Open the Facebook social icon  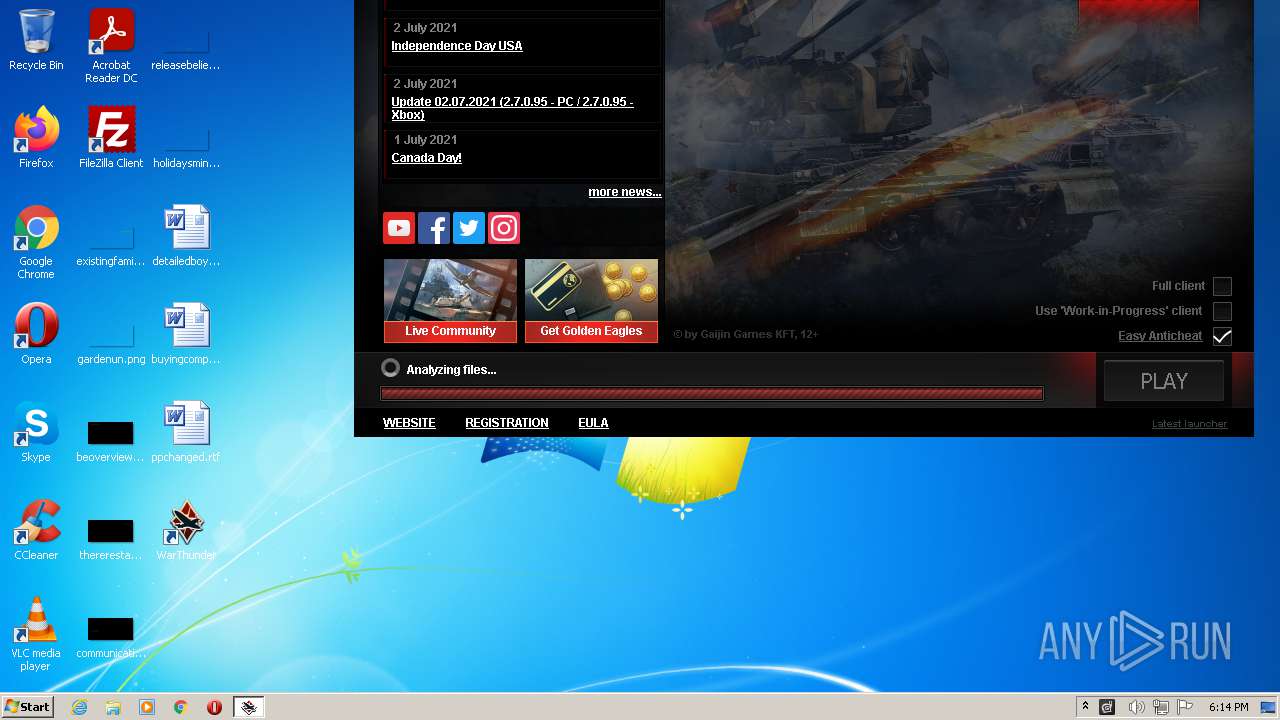point(434,228)
